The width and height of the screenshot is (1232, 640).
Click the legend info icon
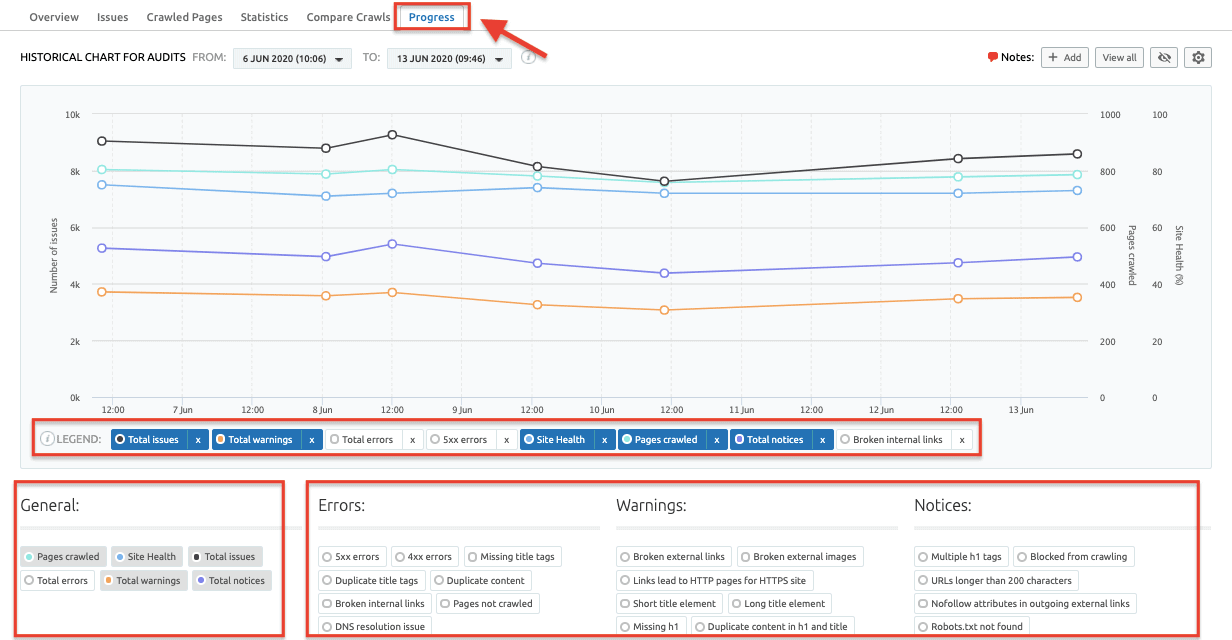(47, 439)
